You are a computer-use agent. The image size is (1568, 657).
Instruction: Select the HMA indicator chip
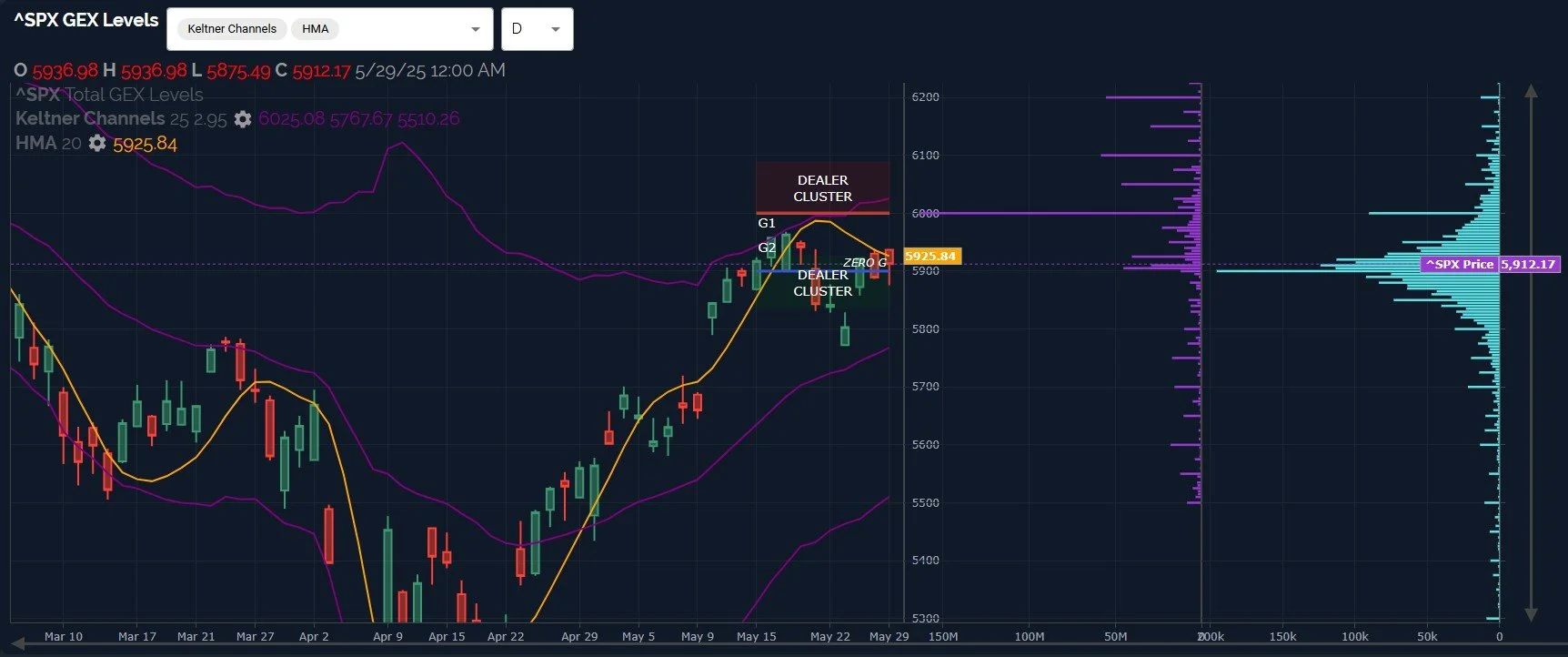[316, 29]
